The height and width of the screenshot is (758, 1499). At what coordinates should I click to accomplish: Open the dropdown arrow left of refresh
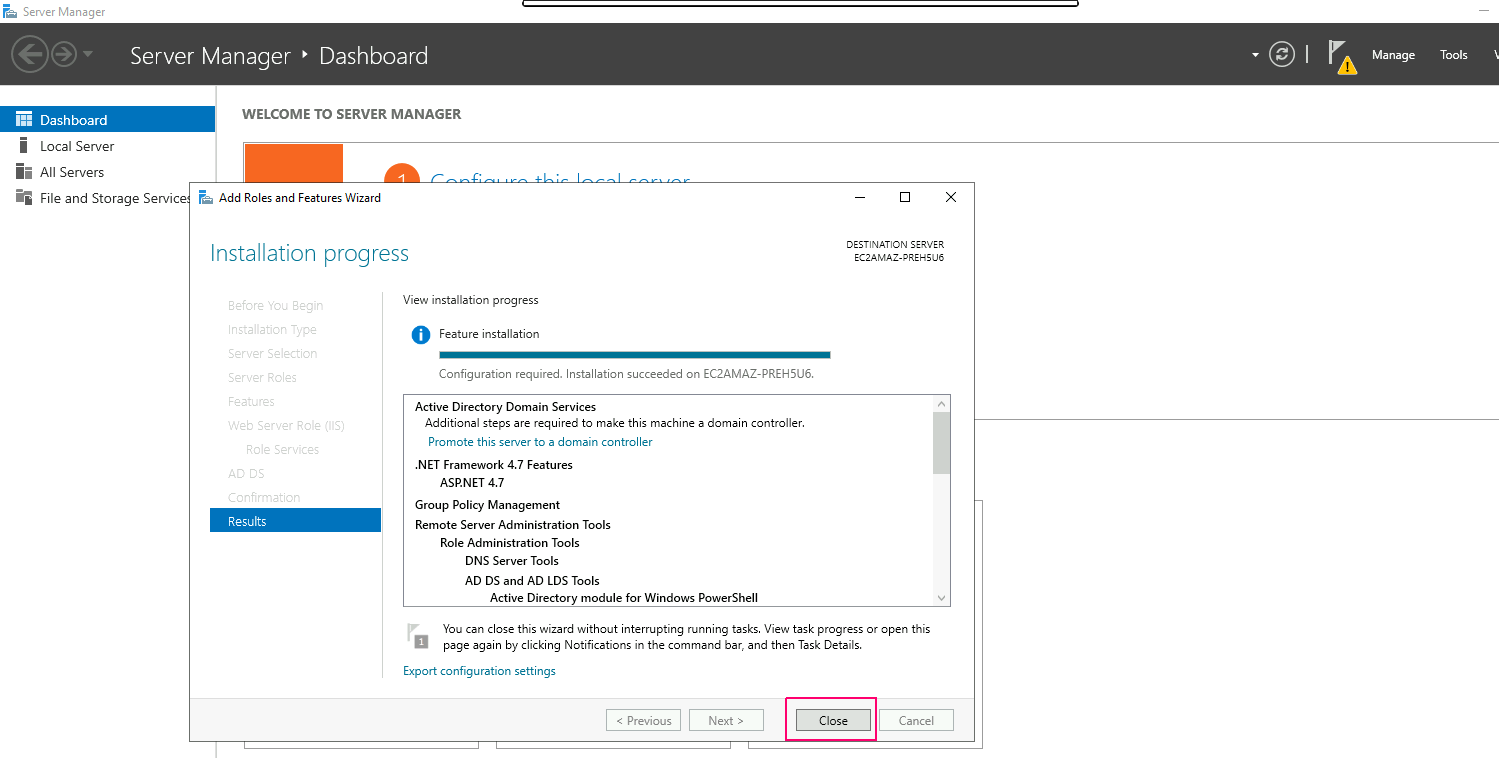pyautogui.click(x=1255, y=55)
